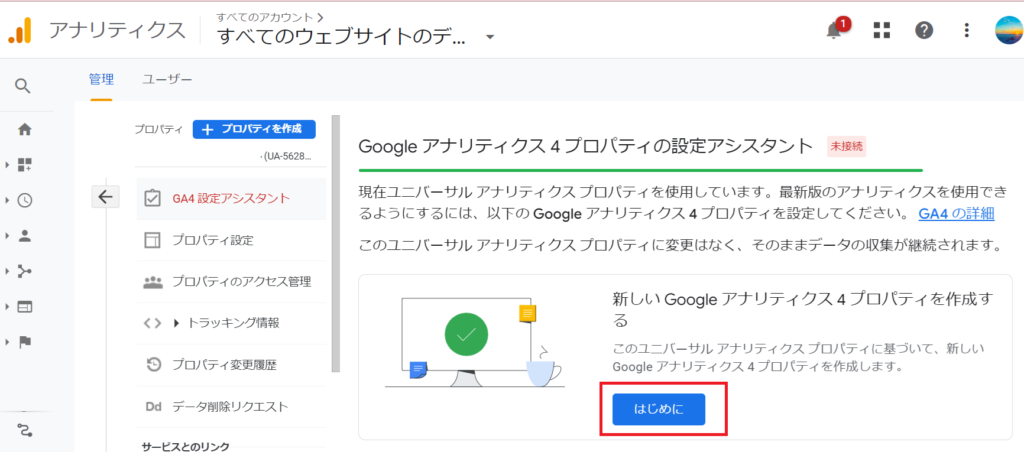Click the help question mark icon
This screenshot has width=1024, height=452.
coord(924,30)
